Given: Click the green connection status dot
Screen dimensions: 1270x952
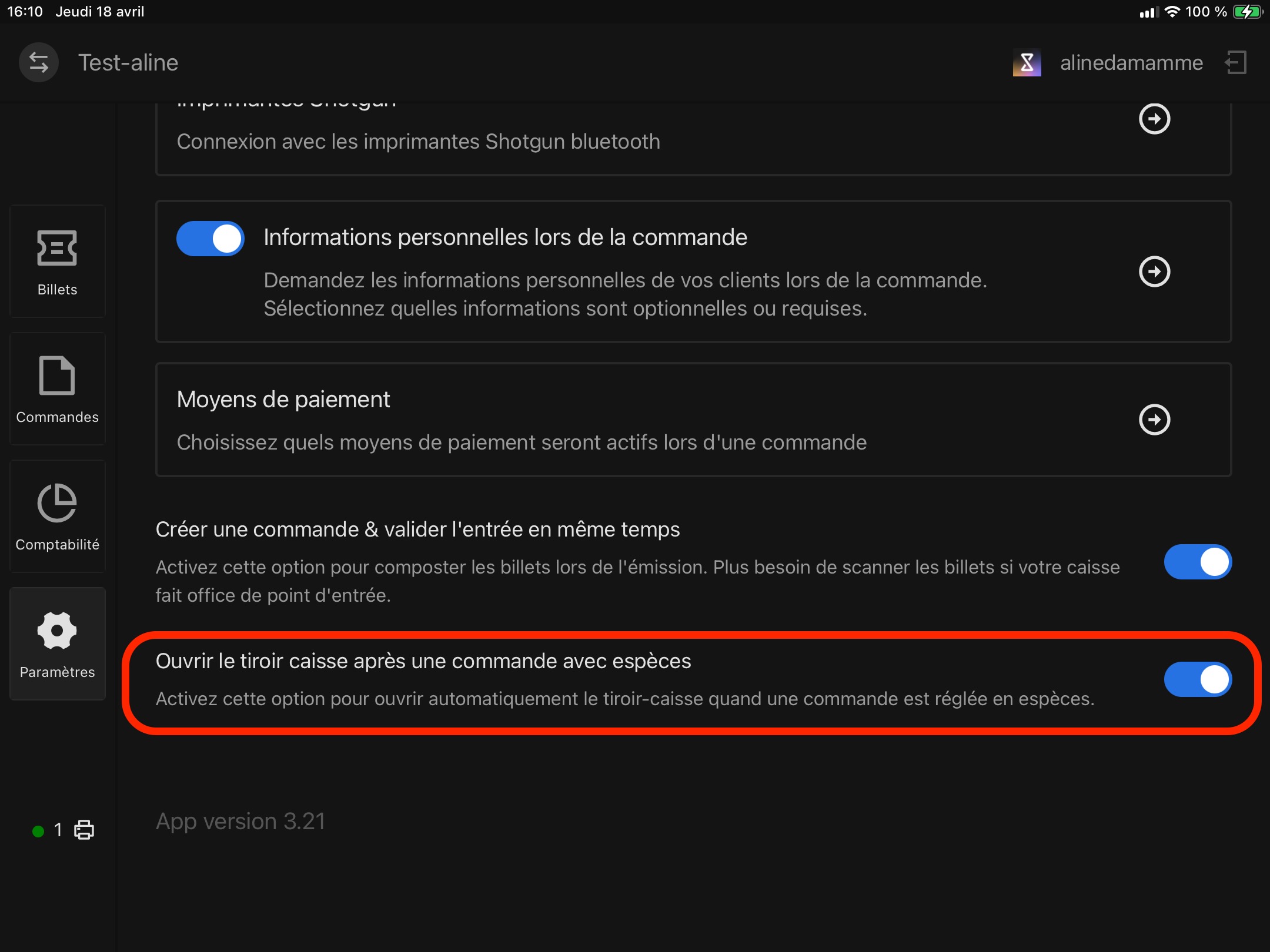Looking at the screenshot, I should [38, 831].
